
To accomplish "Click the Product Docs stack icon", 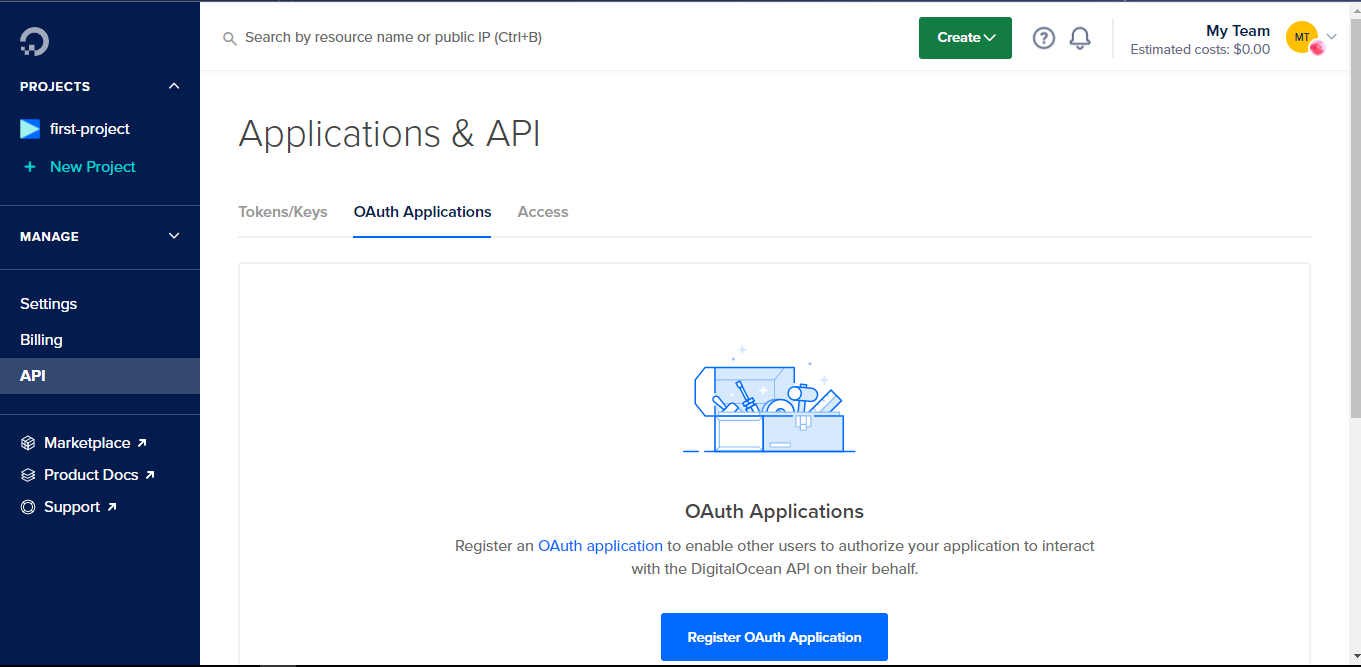I will pos(28,475).
